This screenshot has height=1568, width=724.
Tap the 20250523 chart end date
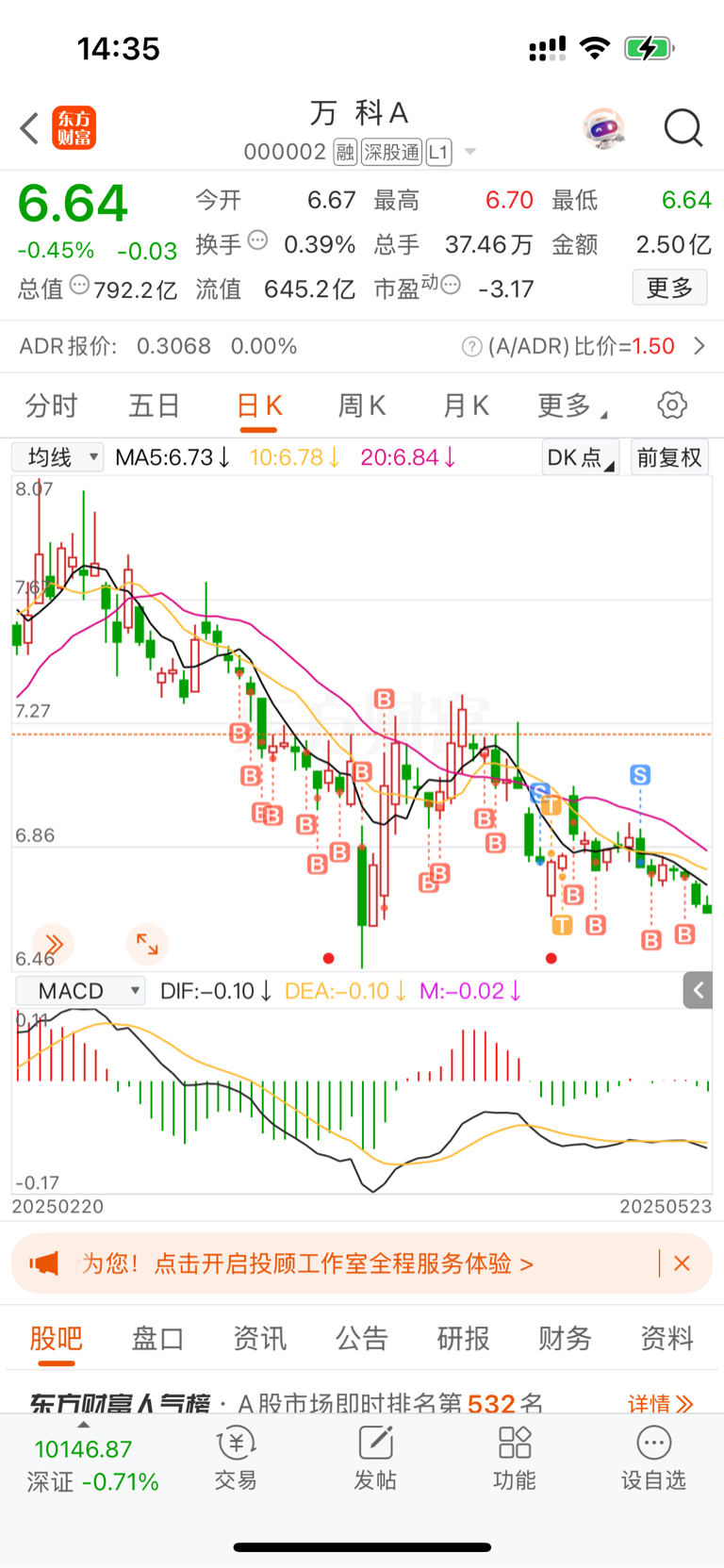pyautogui.click(x=666, y=1206)
